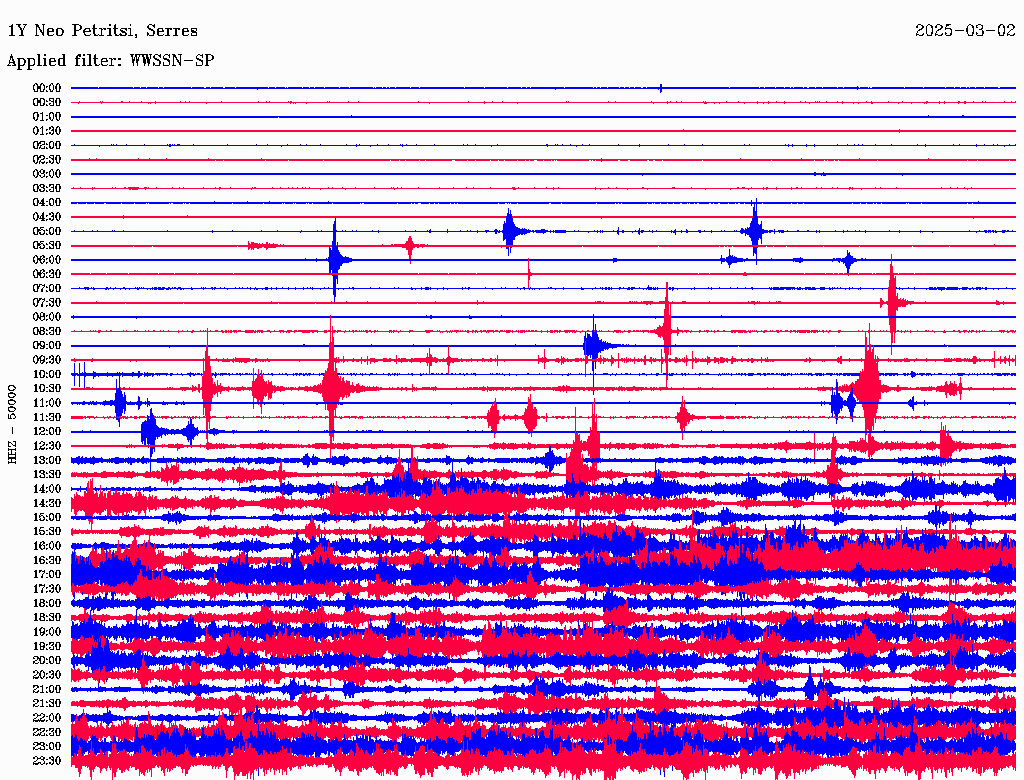
Task: Click the small blue spike on the 00:00 trace
Action: pos(661,88)
